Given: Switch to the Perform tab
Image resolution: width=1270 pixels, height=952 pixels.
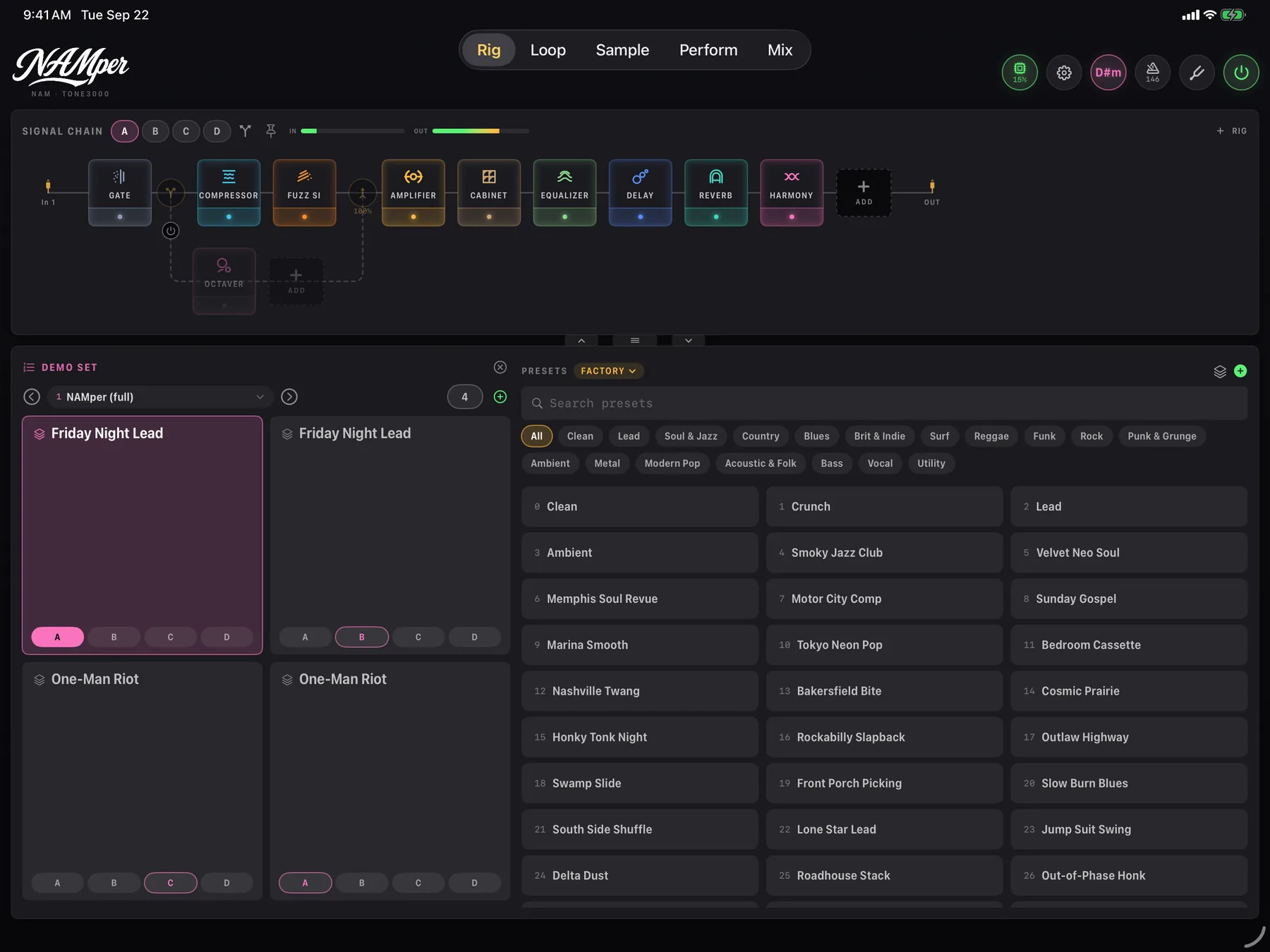Looking at the screenshot, I should pyautogui.click(x=708, y=50).
